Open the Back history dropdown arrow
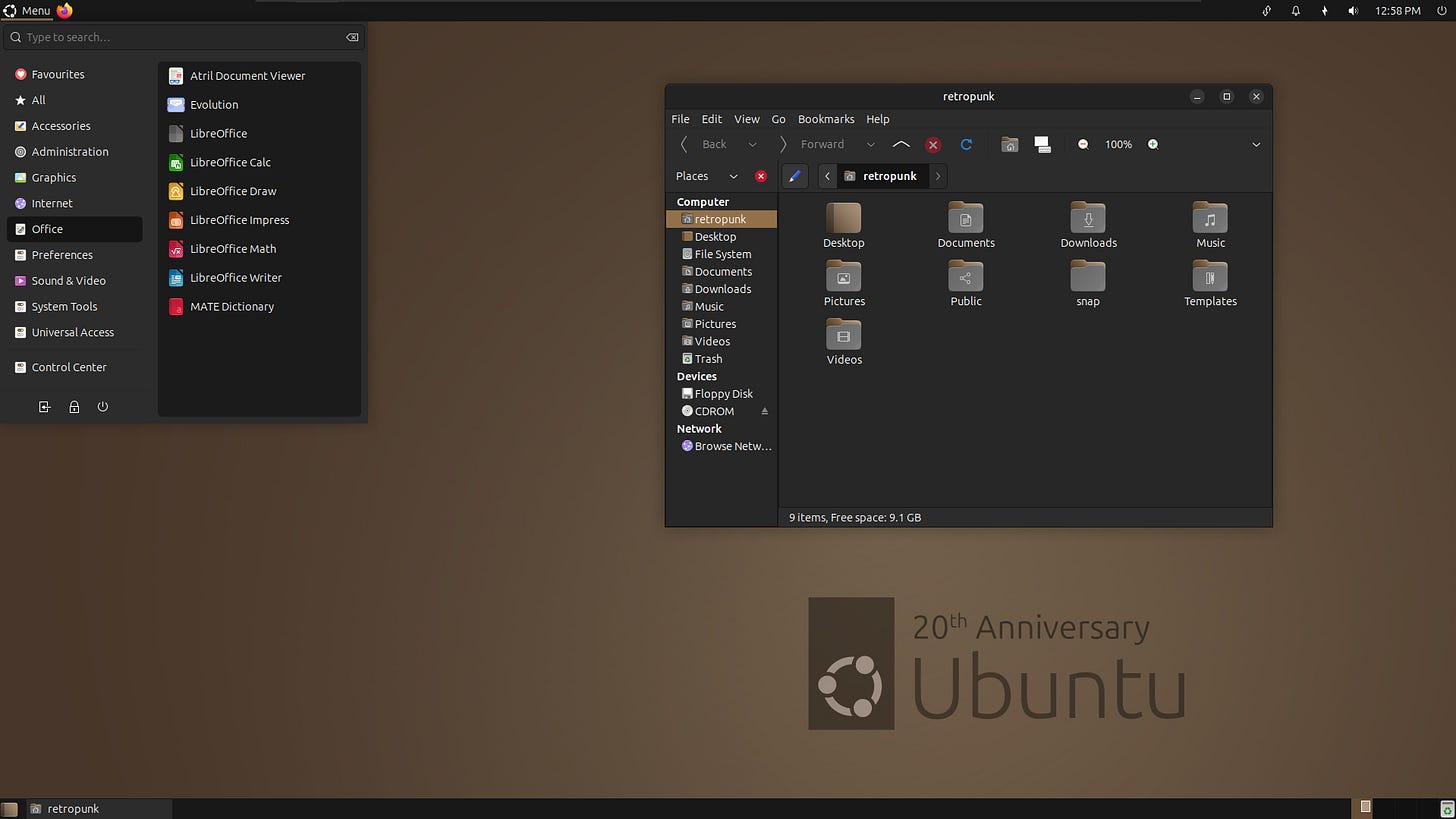 click(x=752, y=145)
